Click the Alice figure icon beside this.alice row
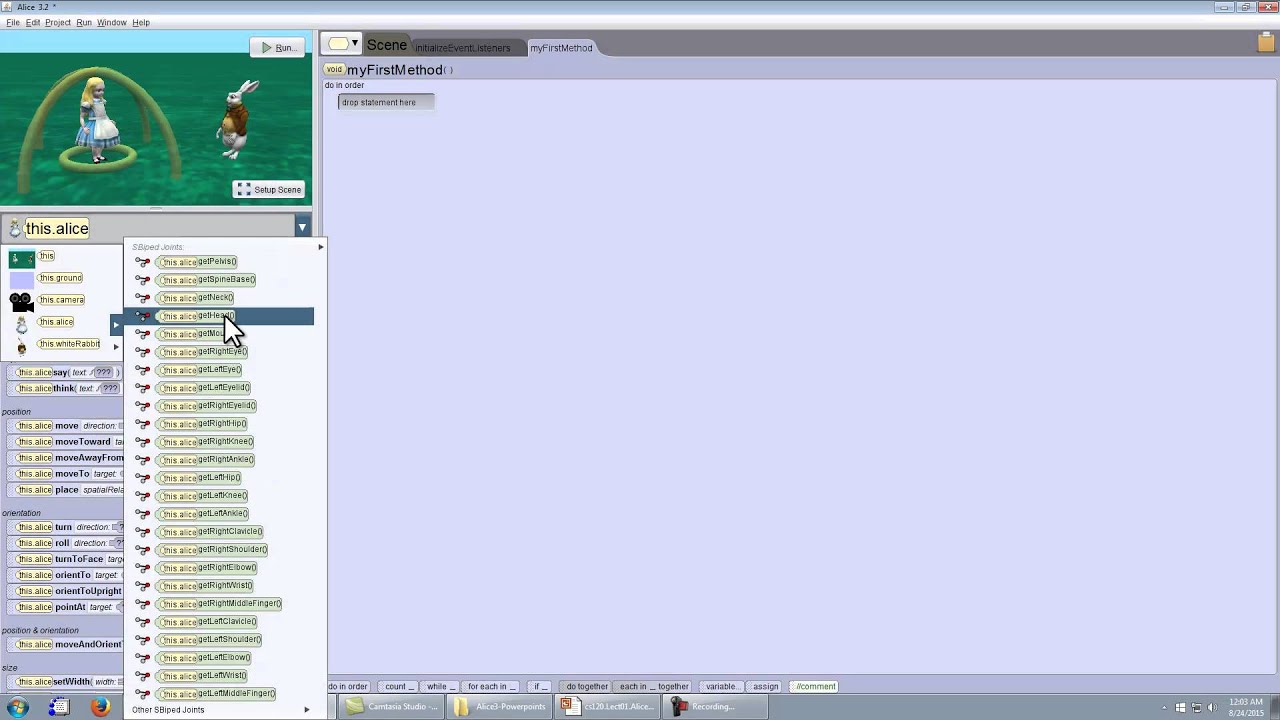This screenshot has width=1280, height=720. pyautogui.click(x=21, y=323)
